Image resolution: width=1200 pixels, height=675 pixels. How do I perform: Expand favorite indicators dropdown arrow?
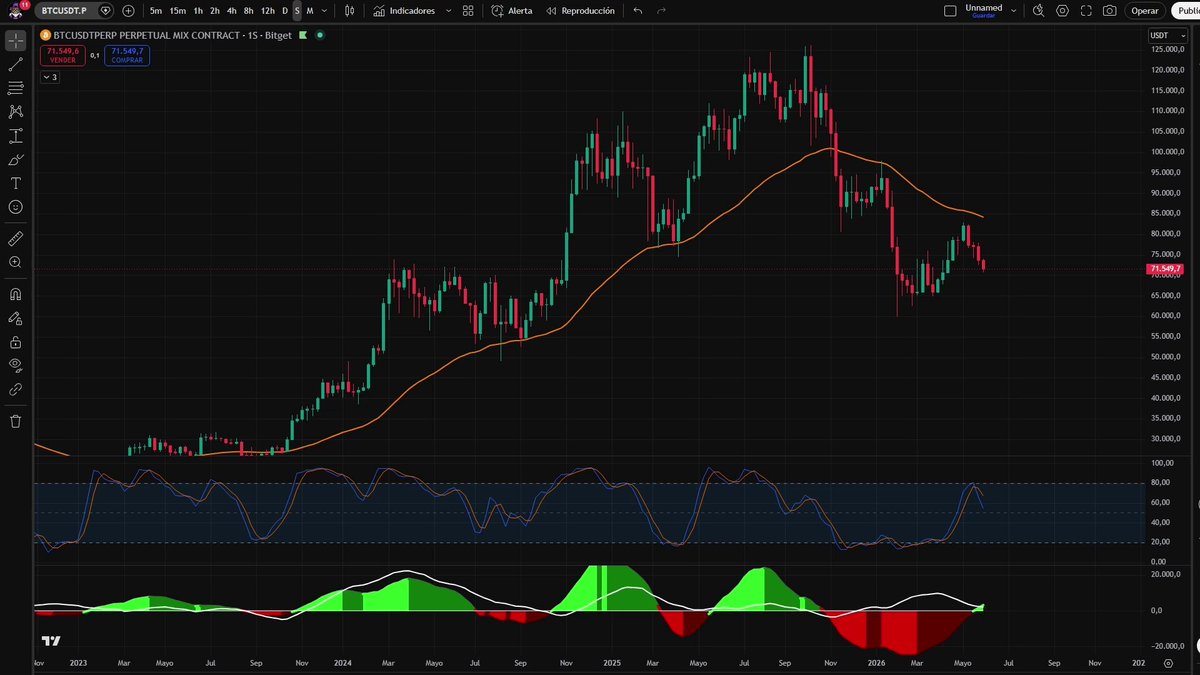(x=447, y=11)
